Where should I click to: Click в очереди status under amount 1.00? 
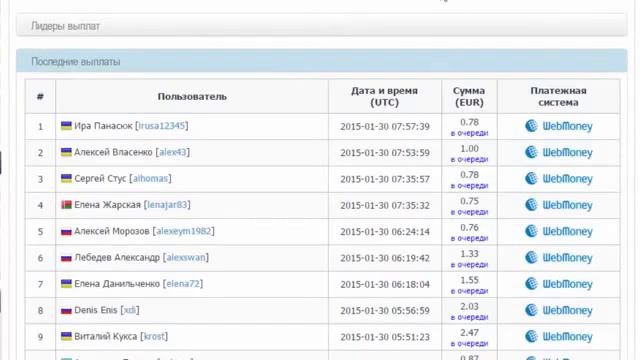click(469, 159)
